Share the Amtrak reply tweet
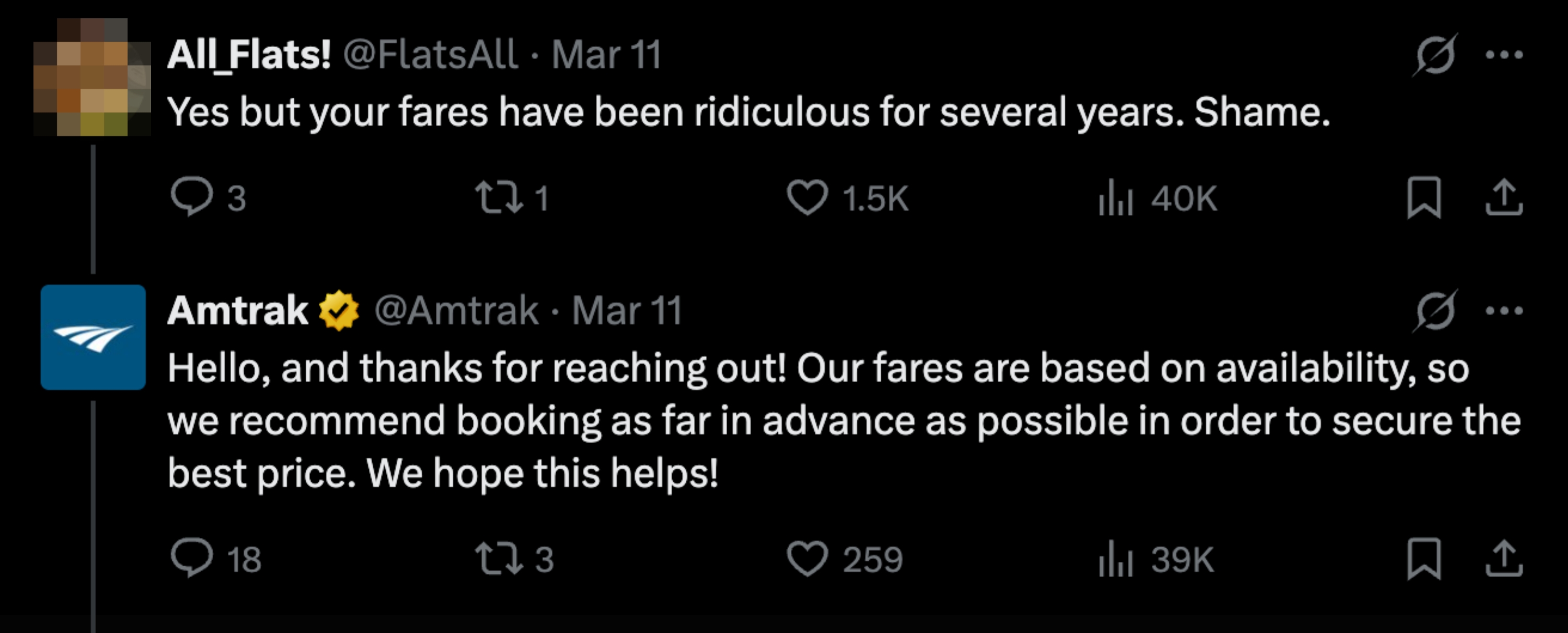1568x633 pixels. [1504, 559]
